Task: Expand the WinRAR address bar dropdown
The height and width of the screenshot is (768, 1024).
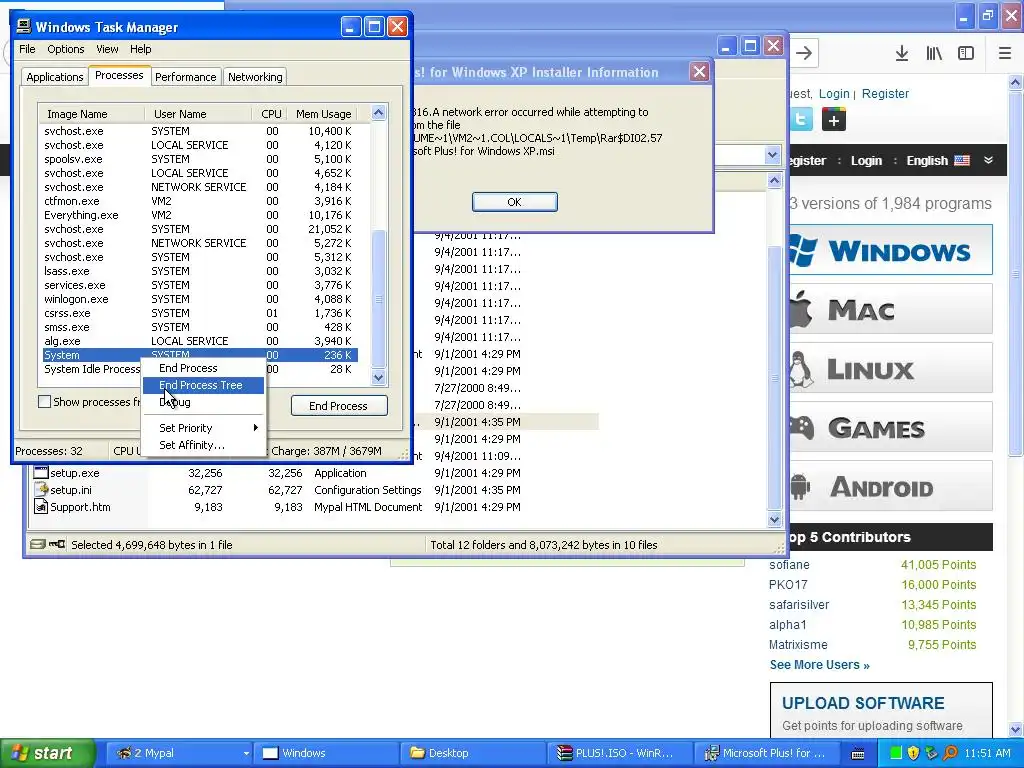Action: coord(773,155)
